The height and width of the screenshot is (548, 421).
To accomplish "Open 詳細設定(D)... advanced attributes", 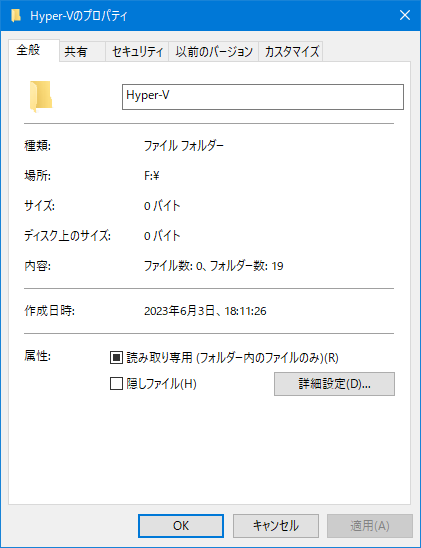I will tap(334, 384).
